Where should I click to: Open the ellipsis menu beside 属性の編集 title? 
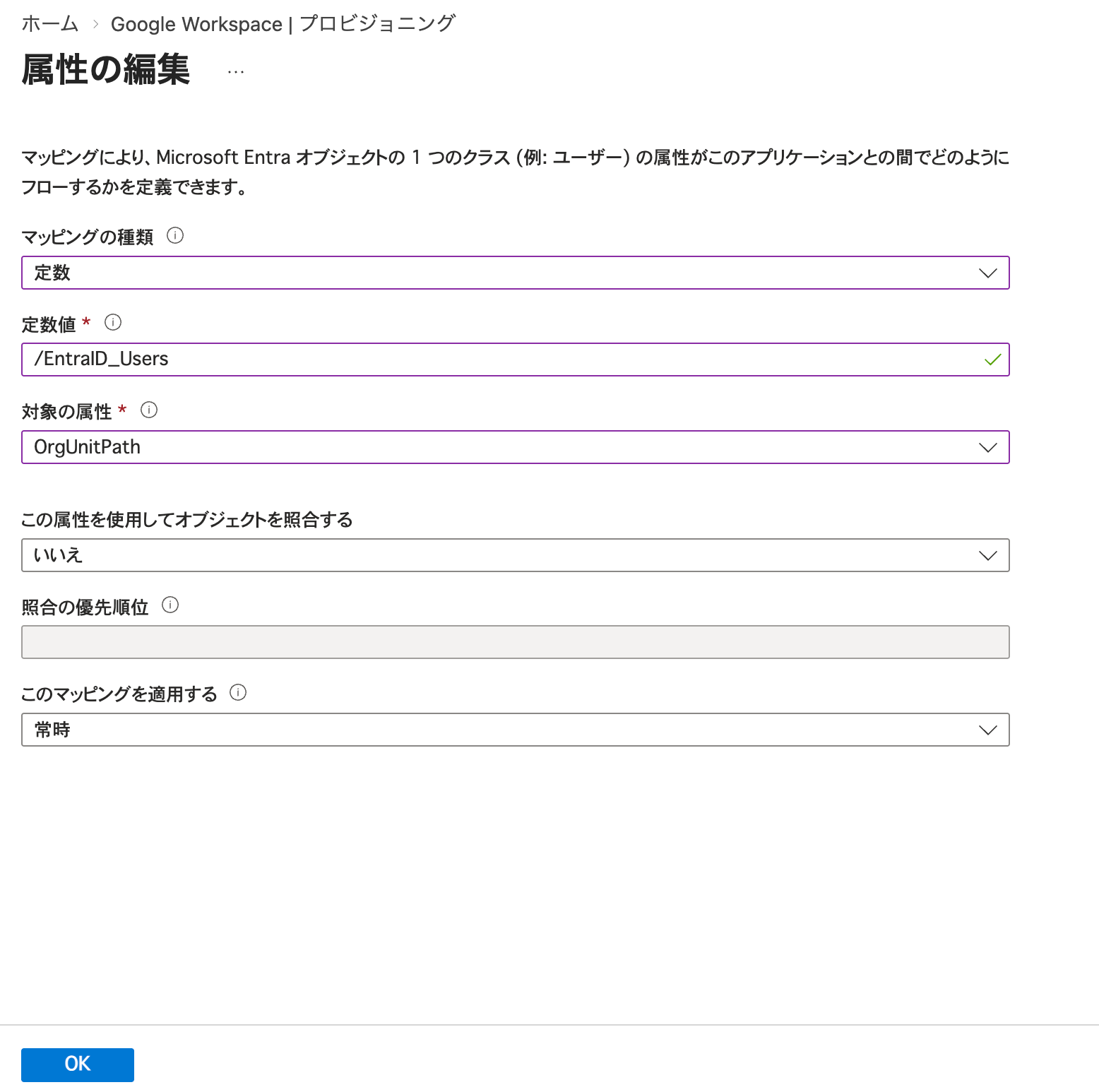tap(235, 71)
